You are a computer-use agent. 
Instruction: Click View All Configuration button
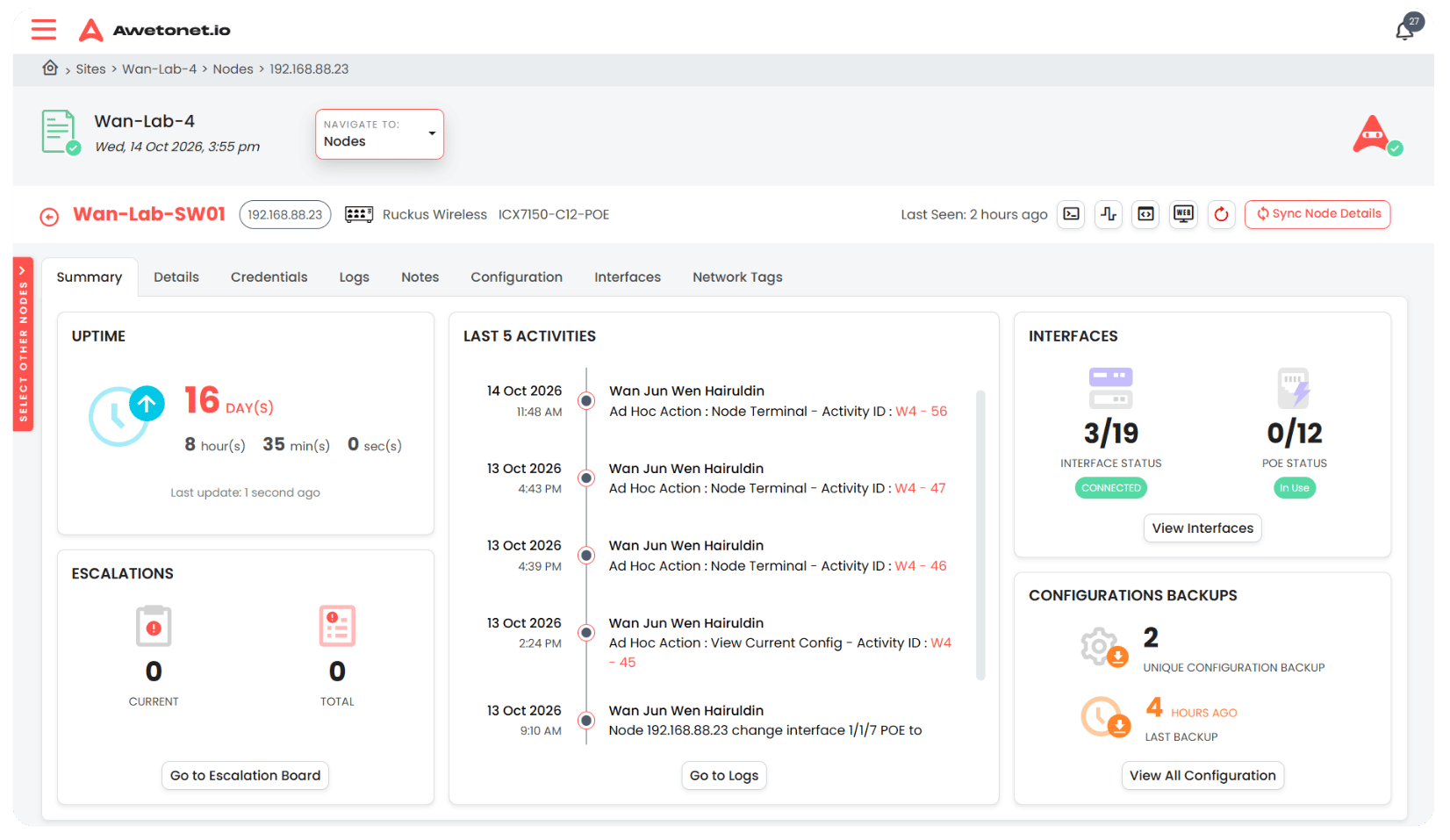click(x=1202, y=776)
